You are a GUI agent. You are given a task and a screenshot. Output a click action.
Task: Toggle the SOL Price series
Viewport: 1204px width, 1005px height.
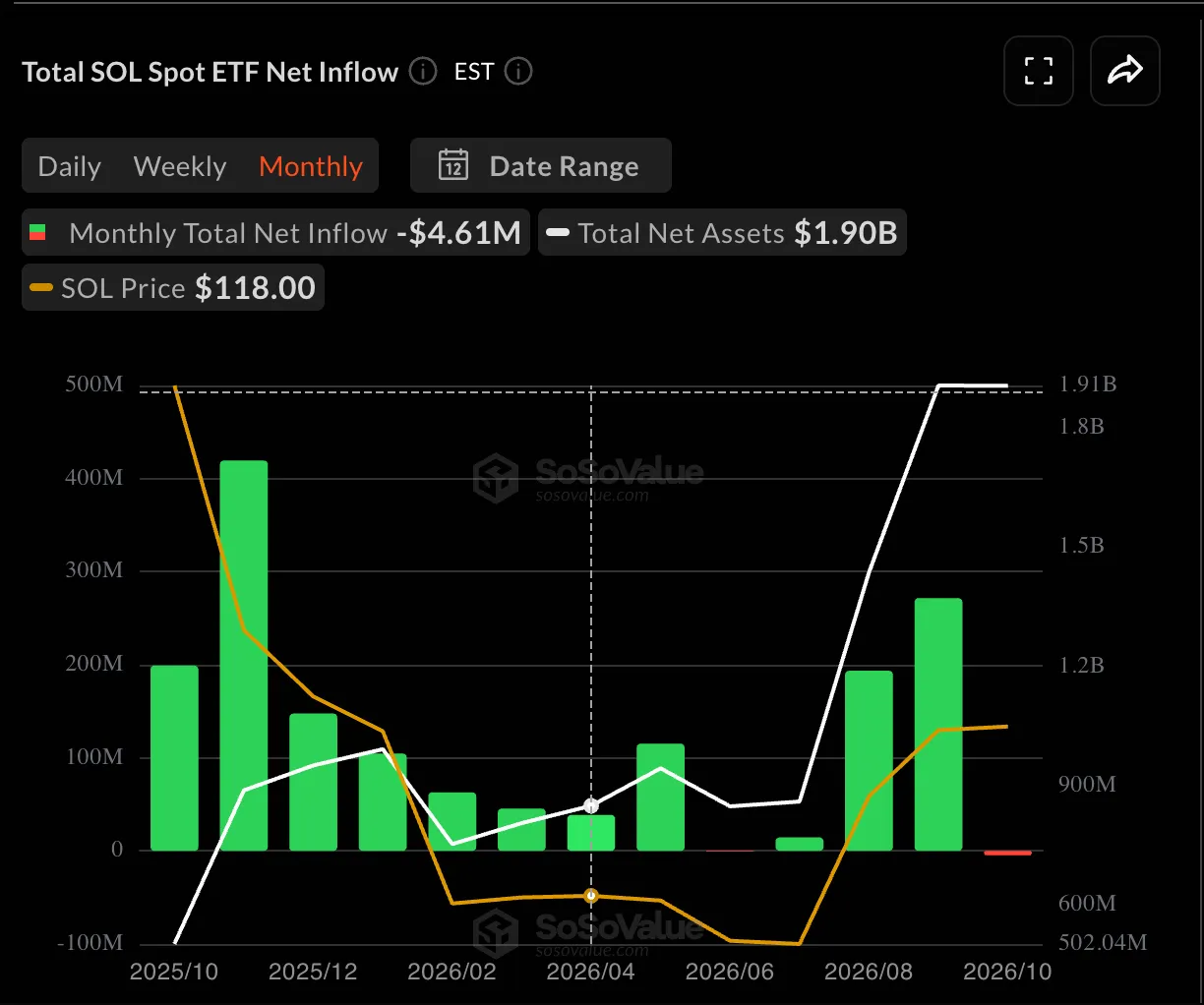click(173, 288)
